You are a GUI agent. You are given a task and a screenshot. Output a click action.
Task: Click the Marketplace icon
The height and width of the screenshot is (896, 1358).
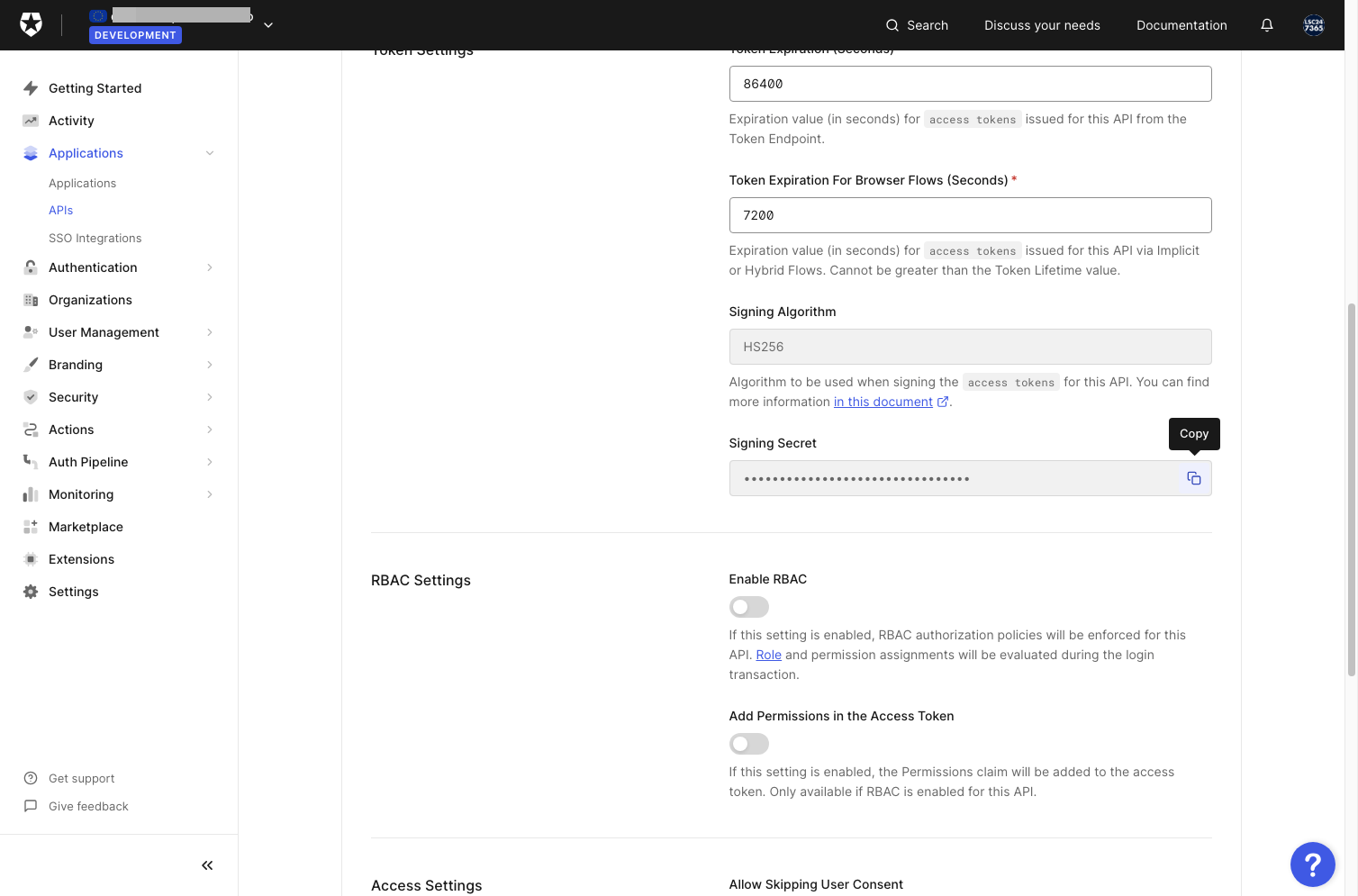pos(31,527)
